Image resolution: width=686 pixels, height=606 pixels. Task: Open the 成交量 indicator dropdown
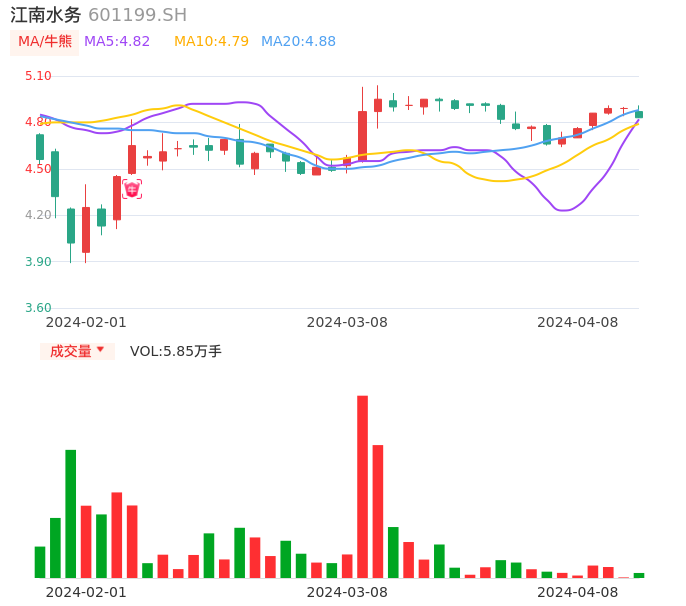[77, 351]
